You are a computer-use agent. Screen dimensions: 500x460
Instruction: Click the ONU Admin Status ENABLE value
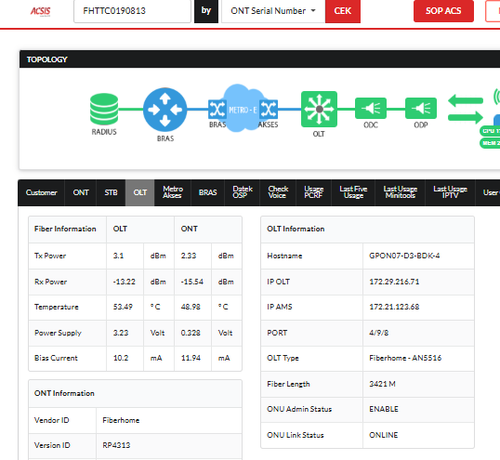click(384, 409)
